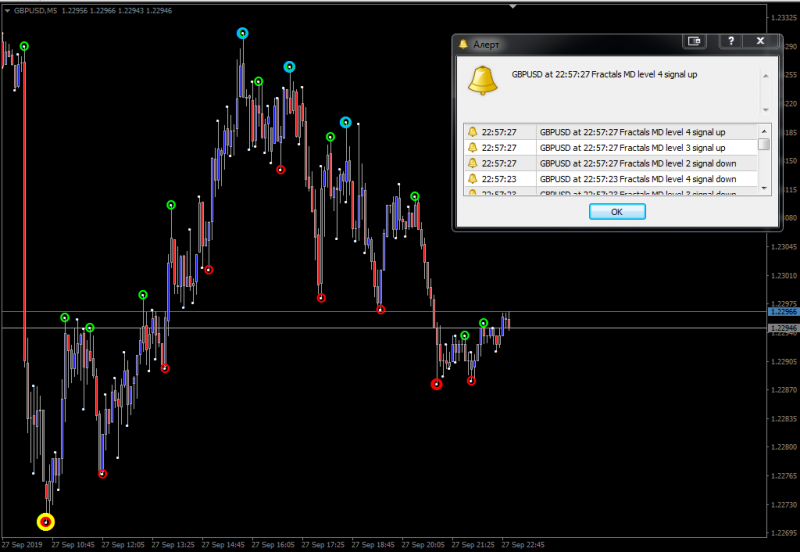This screenshot has width=800, height=552.
Task: Click the "27 Sep 14:45" time axis label
Action: 223,544
